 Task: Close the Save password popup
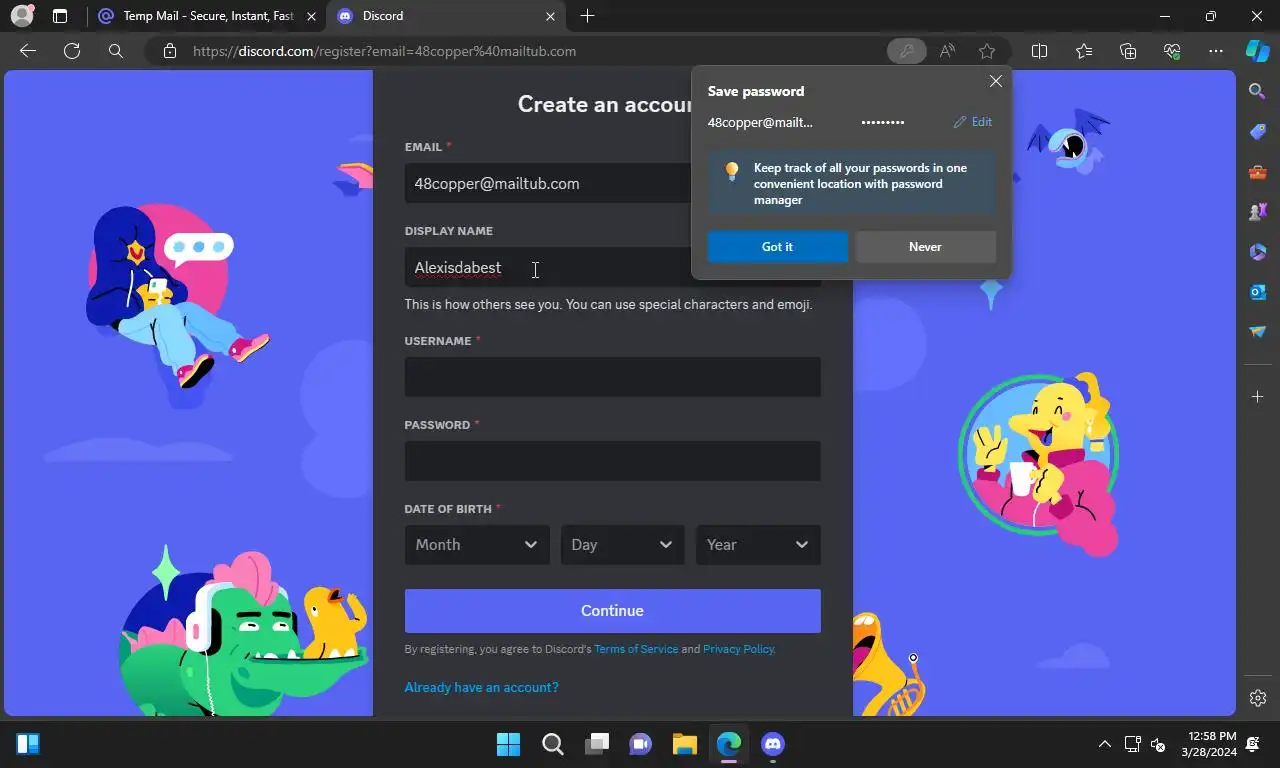coord(995,81)
